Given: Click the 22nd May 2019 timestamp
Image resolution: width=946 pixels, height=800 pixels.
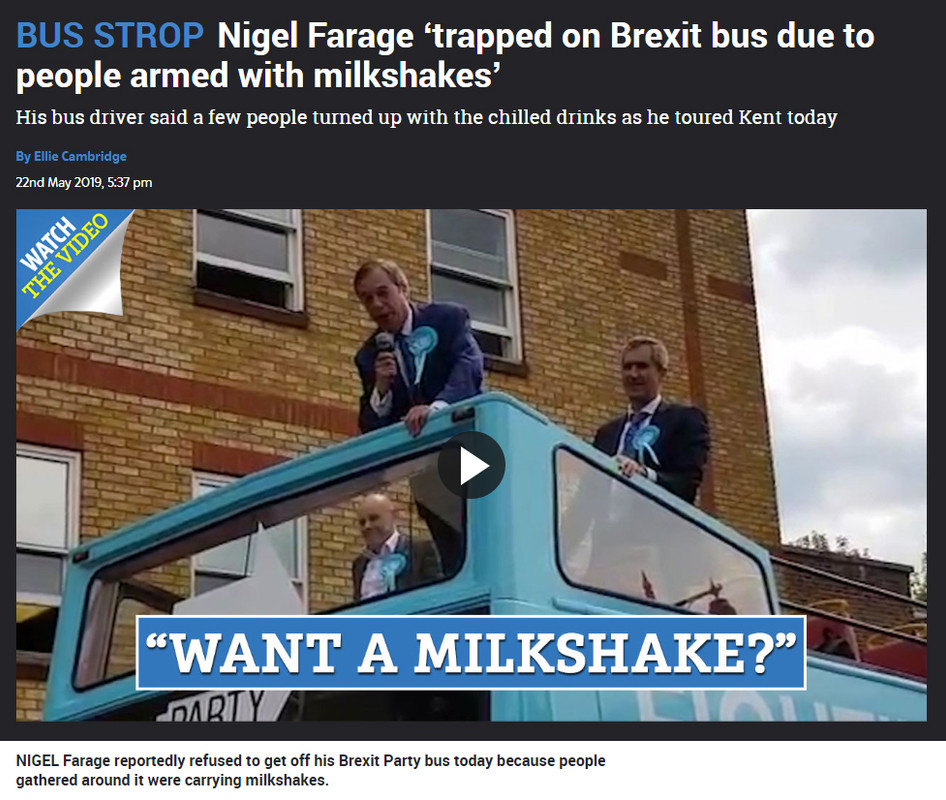Looking at the screenshot, I should pyautogui.click(x=84, y=182).
